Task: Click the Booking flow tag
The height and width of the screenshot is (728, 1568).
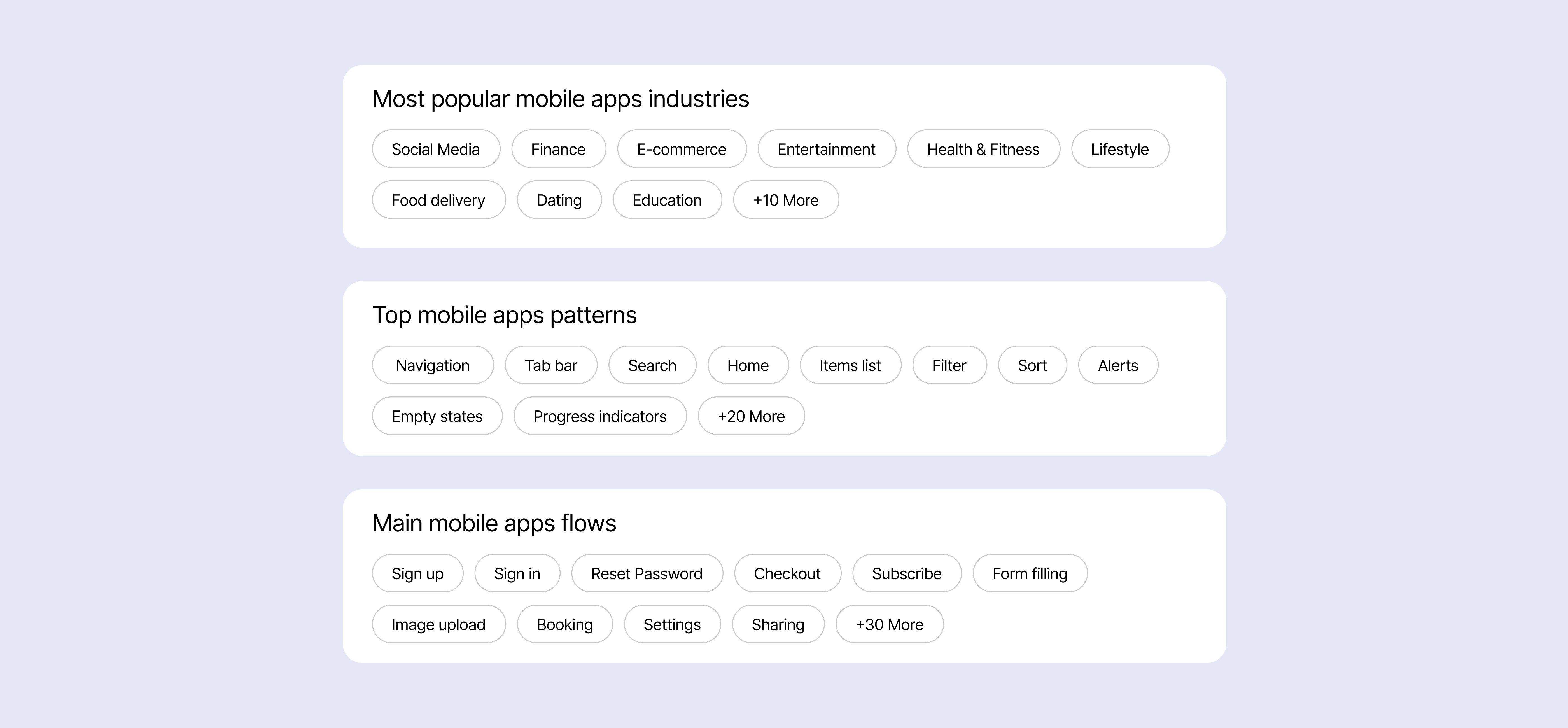Action: coord(565,624)
